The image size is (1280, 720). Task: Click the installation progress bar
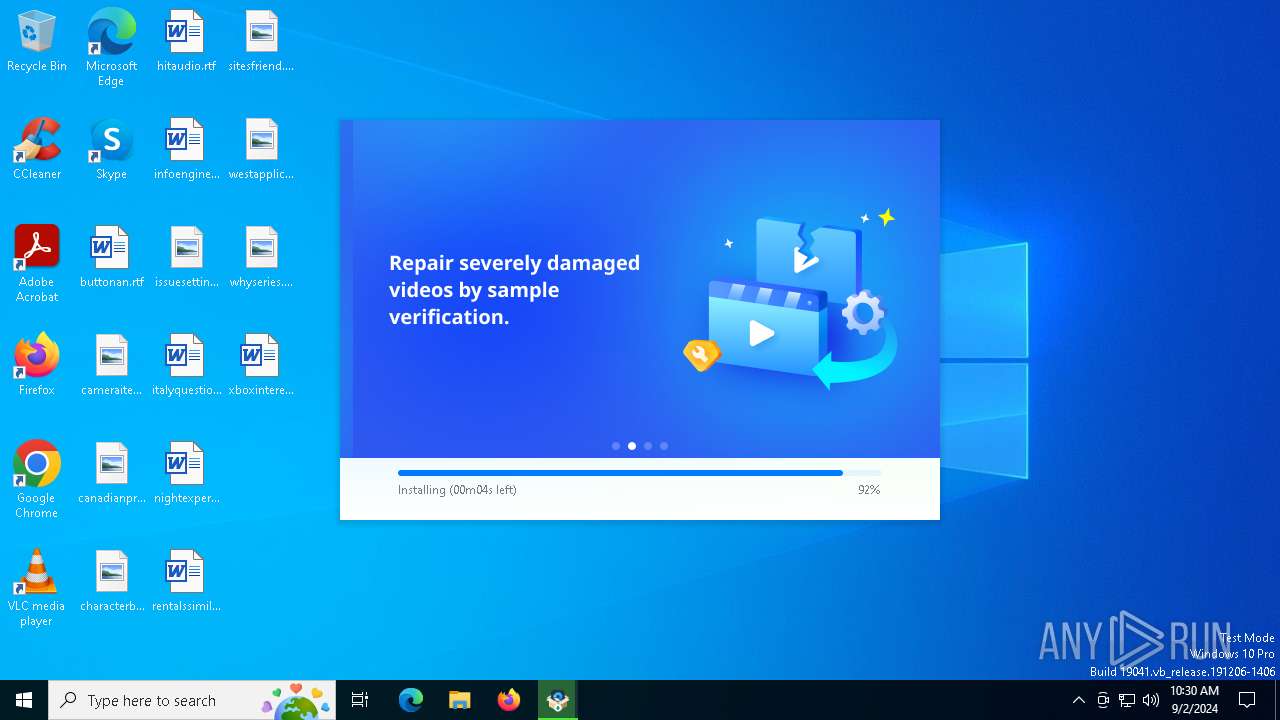640,473
